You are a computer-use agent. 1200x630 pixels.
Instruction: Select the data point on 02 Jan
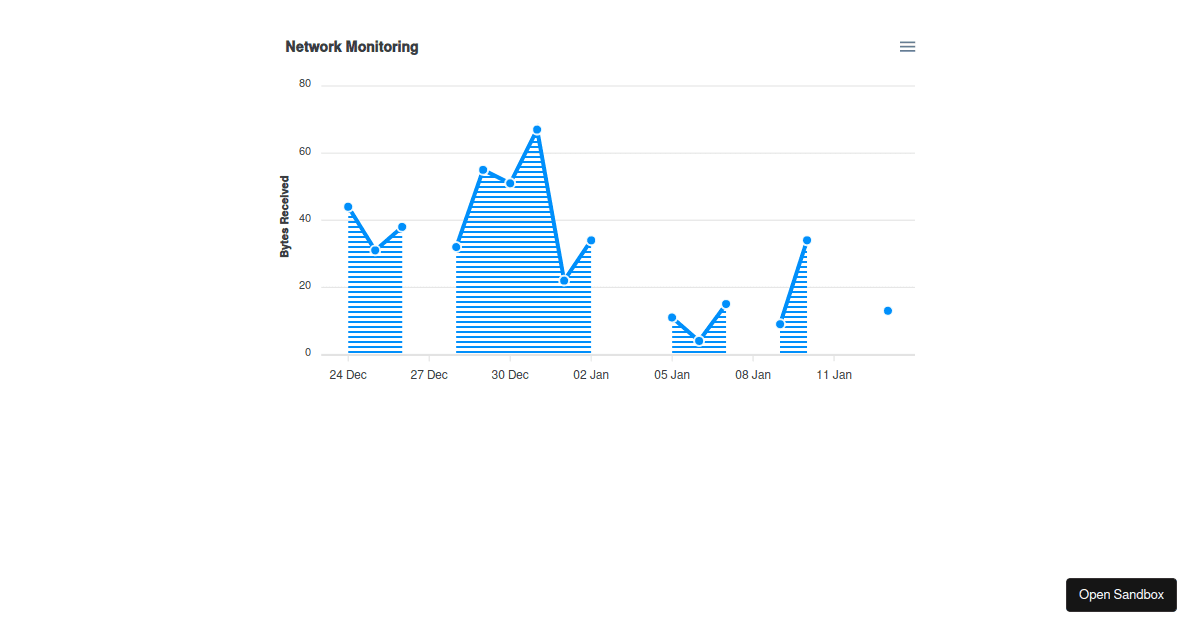pyautogui.click(x=591, y=240)
